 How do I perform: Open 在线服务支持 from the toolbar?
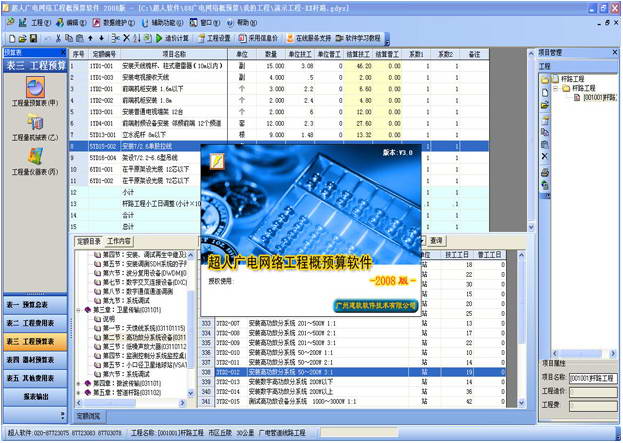point(309,39)
